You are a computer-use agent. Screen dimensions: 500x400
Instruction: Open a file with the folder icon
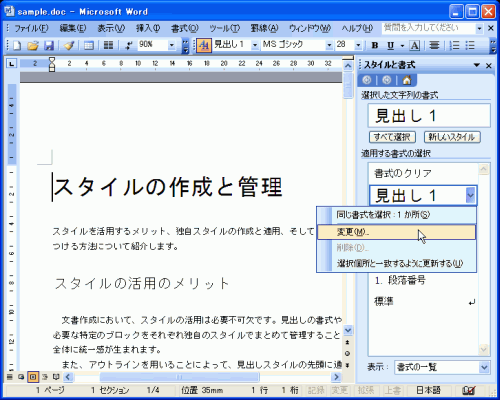33,45
